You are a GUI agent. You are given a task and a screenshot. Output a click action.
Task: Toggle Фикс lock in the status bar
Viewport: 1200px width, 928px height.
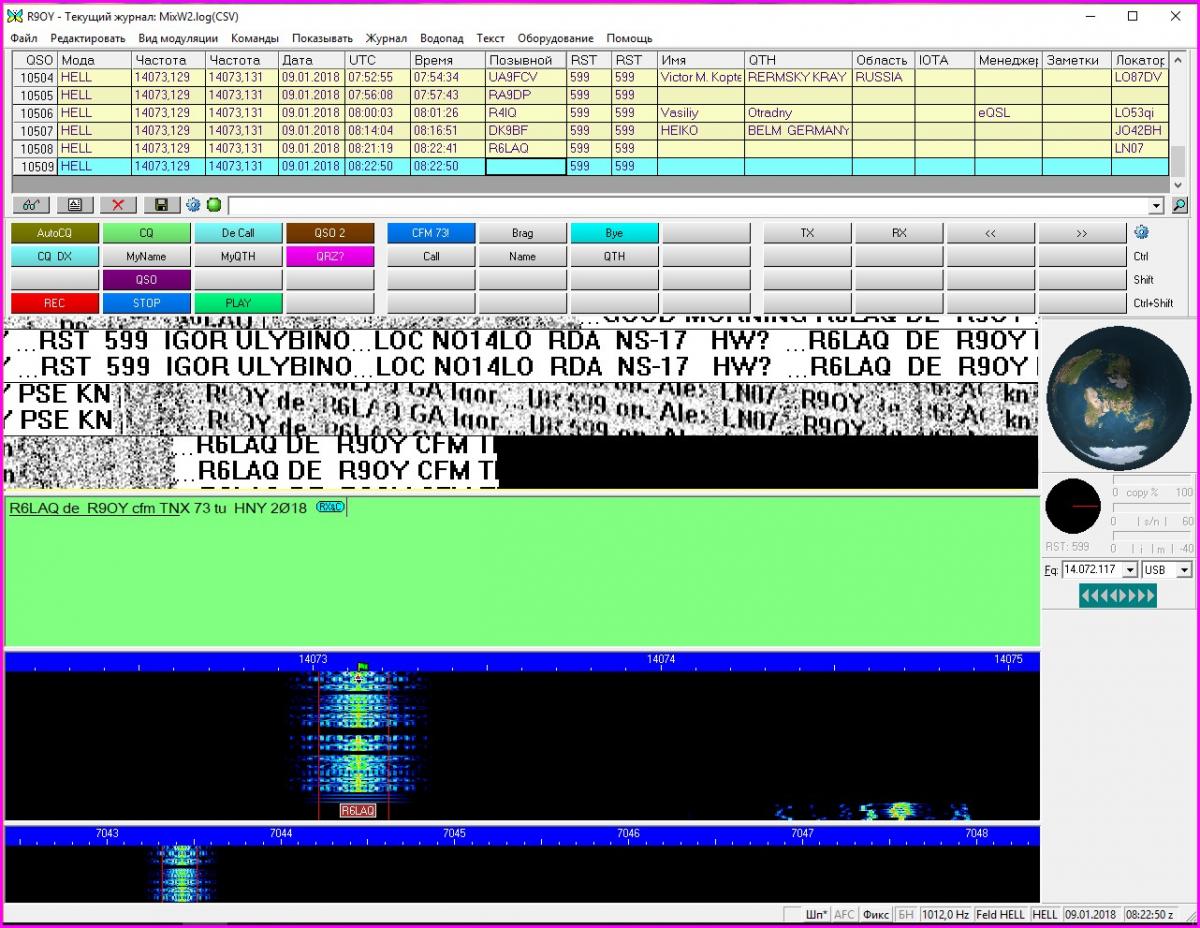[876, 914]
